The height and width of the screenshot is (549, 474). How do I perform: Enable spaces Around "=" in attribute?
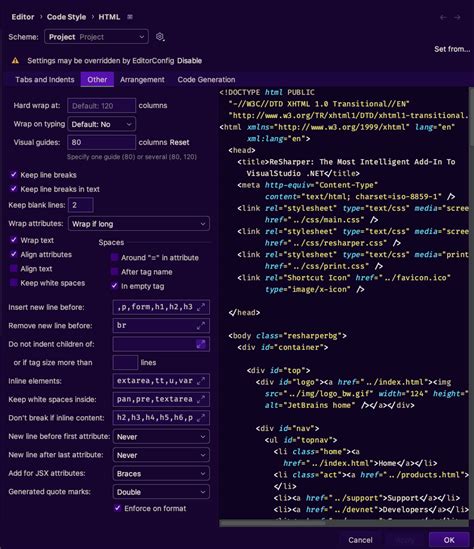pos(114,257)
